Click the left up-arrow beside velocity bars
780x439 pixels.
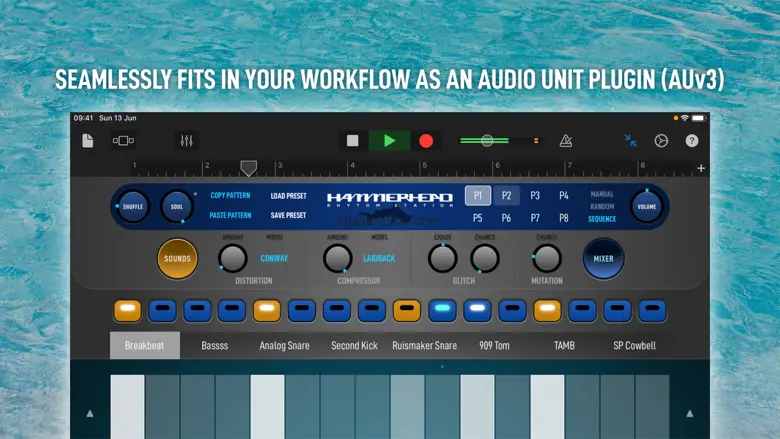point(90,413)
